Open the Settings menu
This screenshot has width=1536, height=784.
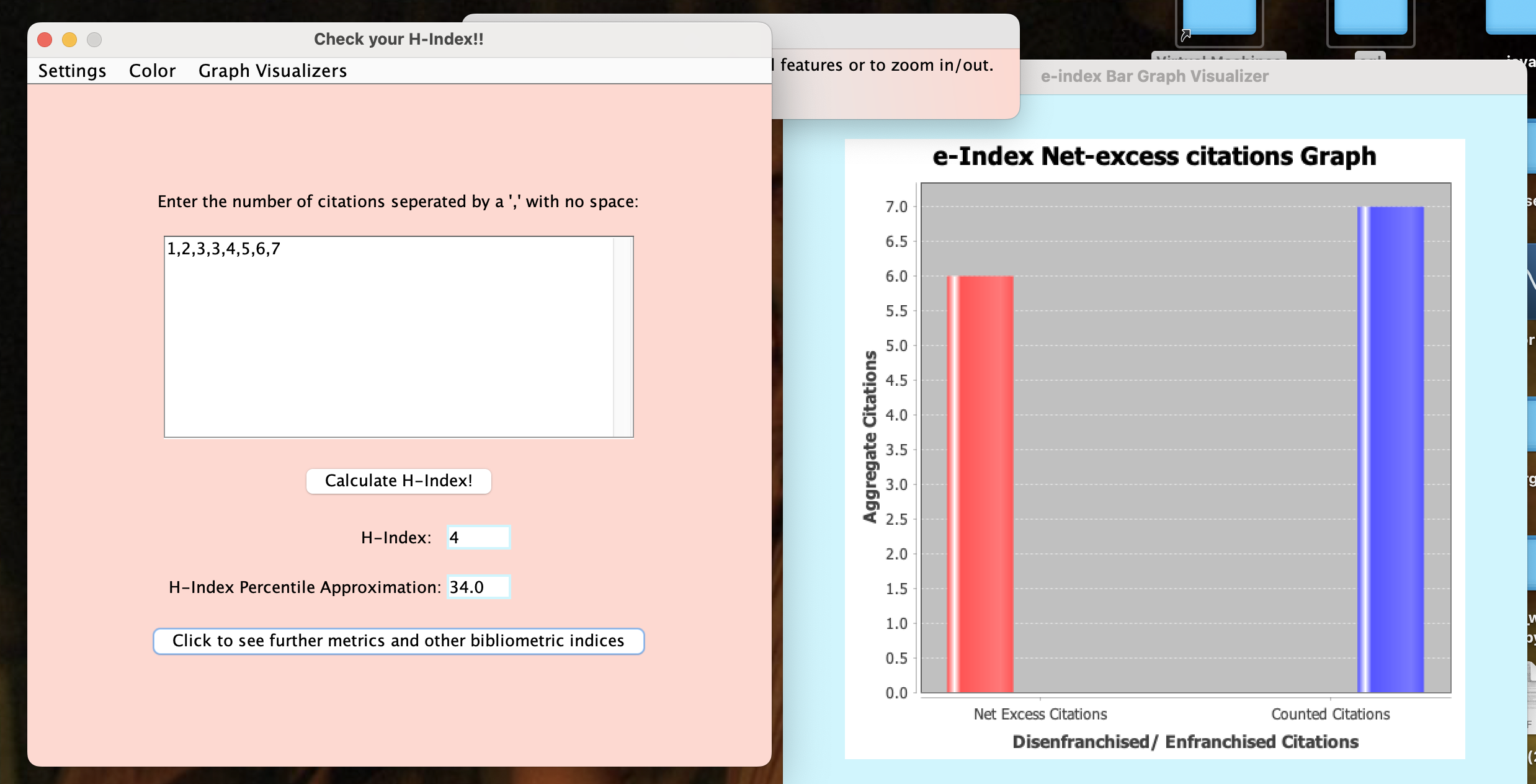72,71
